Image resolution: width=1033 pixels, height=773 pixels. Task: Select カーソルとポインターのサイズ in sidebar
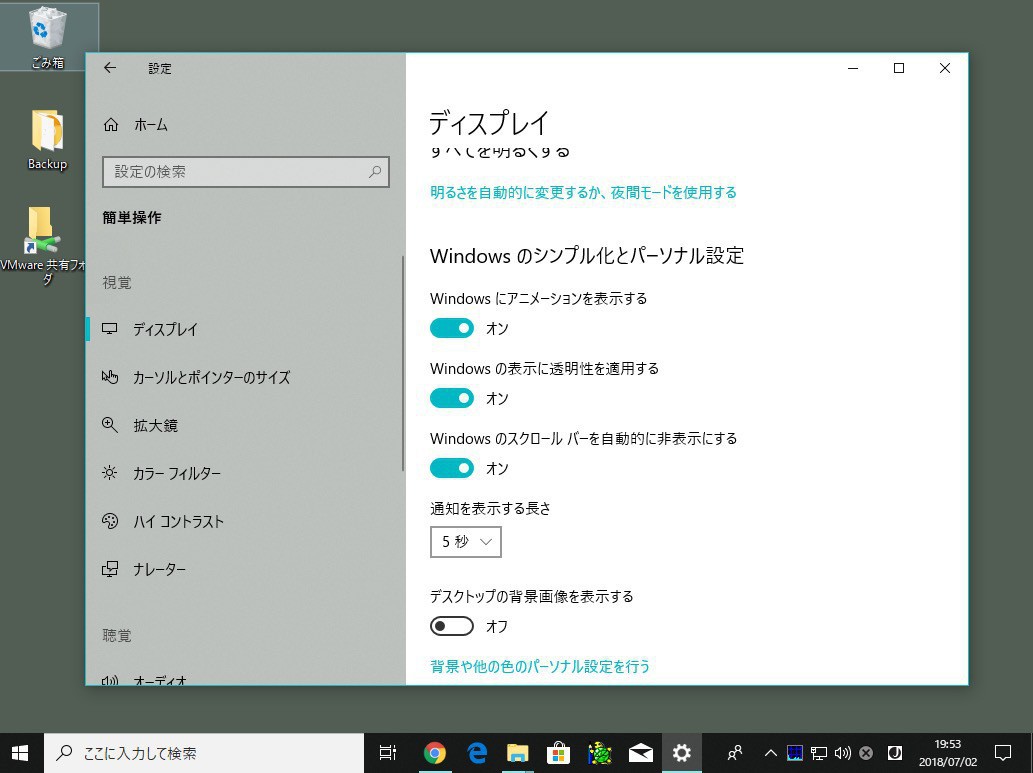pos(211,377)
